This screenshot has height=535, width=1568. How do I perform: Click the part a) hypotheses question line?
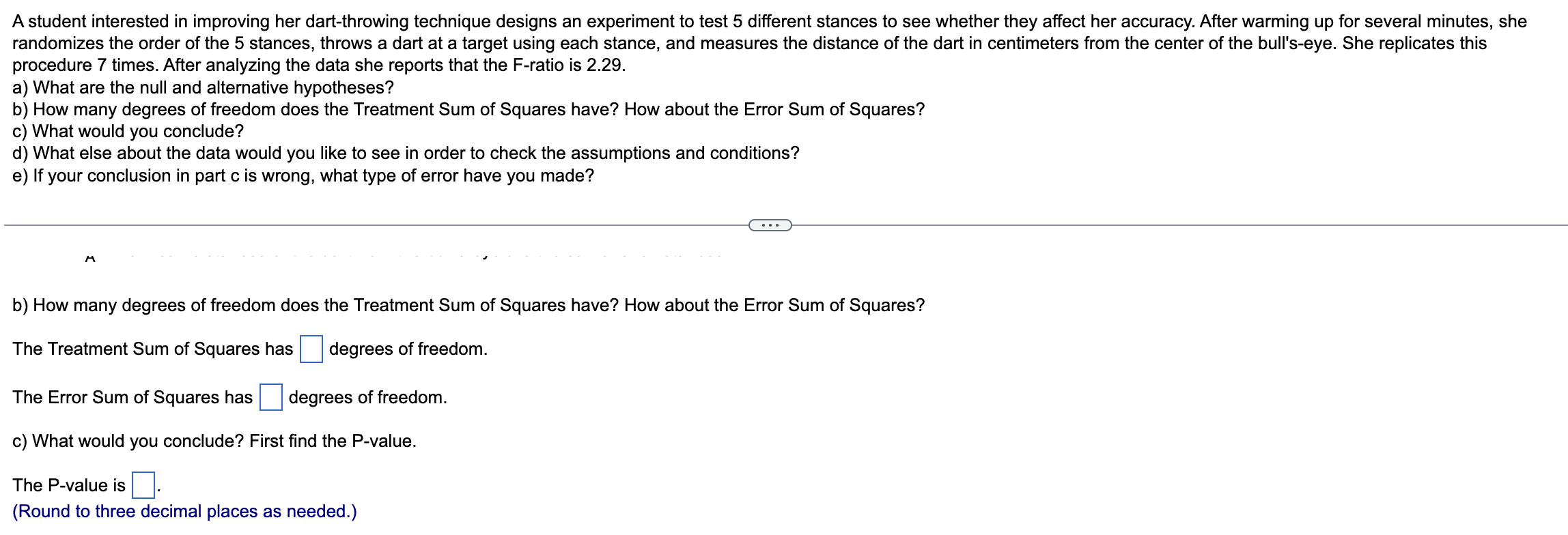(x=201, y=87)
